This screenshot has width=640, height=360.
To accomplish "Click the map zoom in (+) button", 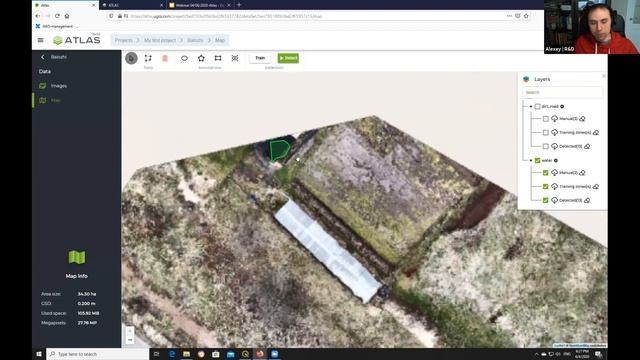I will [130, 331].
